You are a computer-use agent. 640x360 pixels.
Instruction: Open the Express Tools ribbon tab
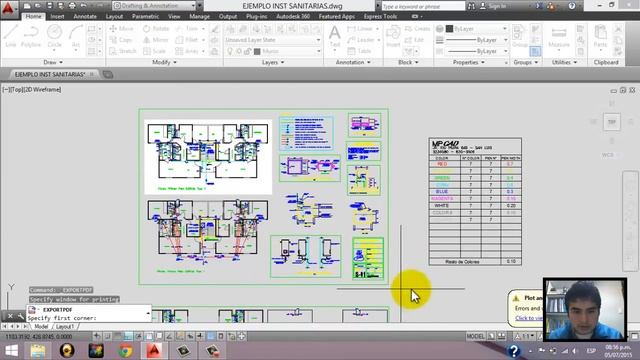tap(380, 16)
